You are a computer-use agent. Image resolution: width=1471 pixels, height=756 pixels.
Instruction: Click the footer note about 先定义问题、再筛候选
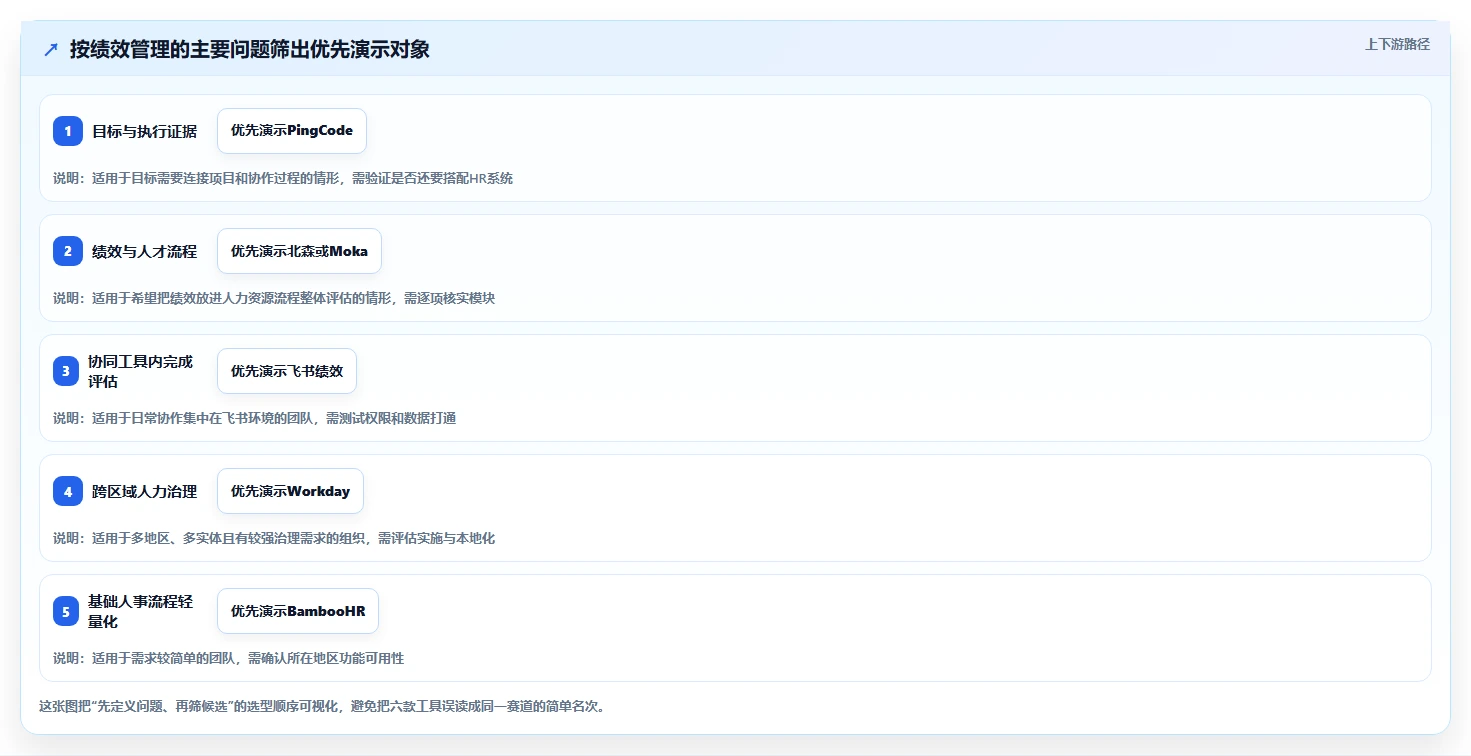point(322,706)
